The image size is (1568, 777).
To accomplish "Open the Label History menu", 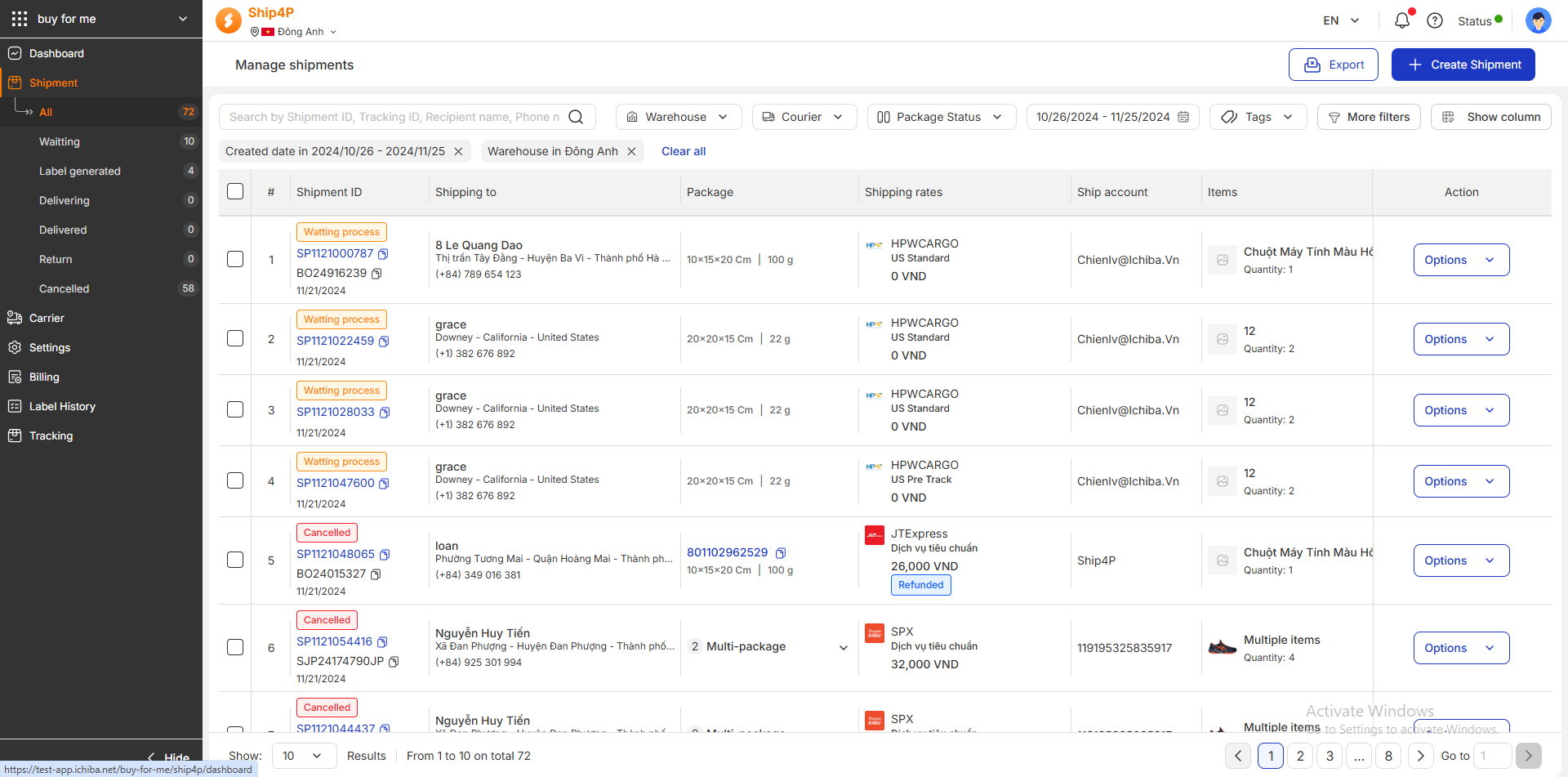I will (62, 406).
